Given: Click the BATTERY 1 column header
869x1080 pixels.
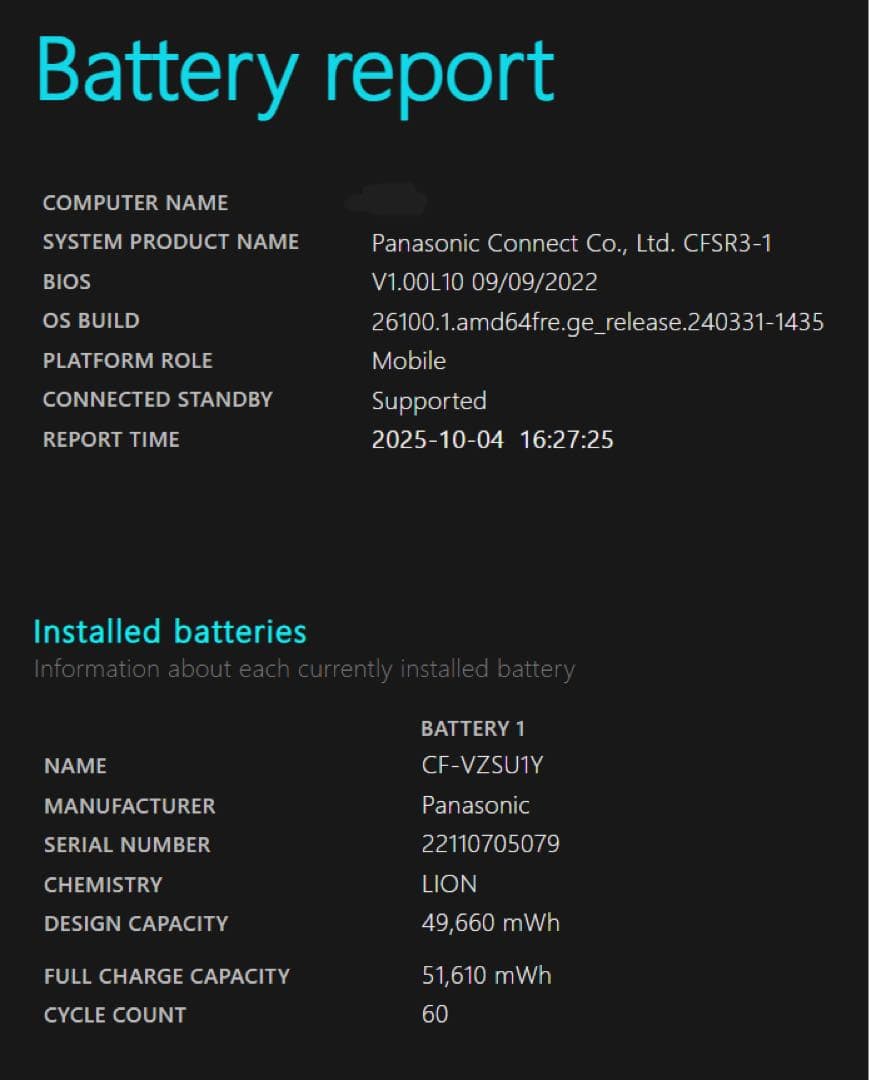Looking at the screenshot, I should tap(472, 728).
